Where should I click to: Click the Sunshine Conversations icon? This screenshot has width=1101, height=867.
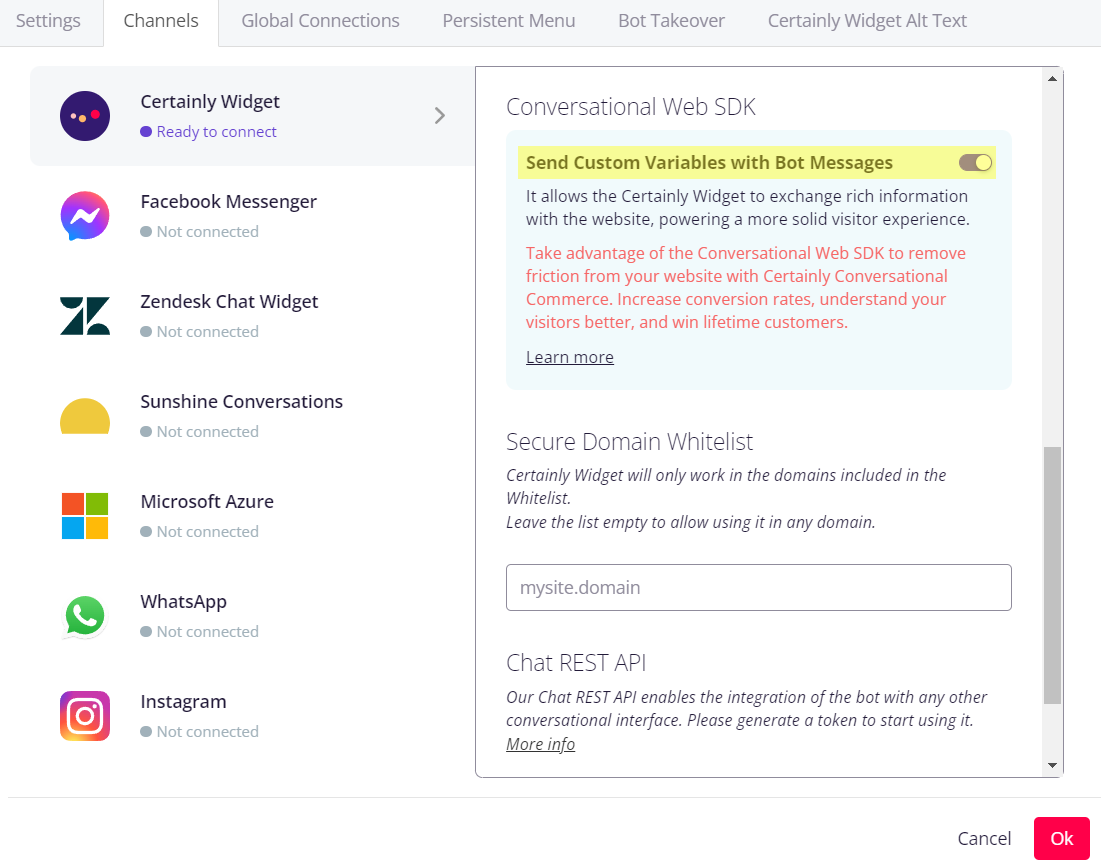click(x=85, y=416)
